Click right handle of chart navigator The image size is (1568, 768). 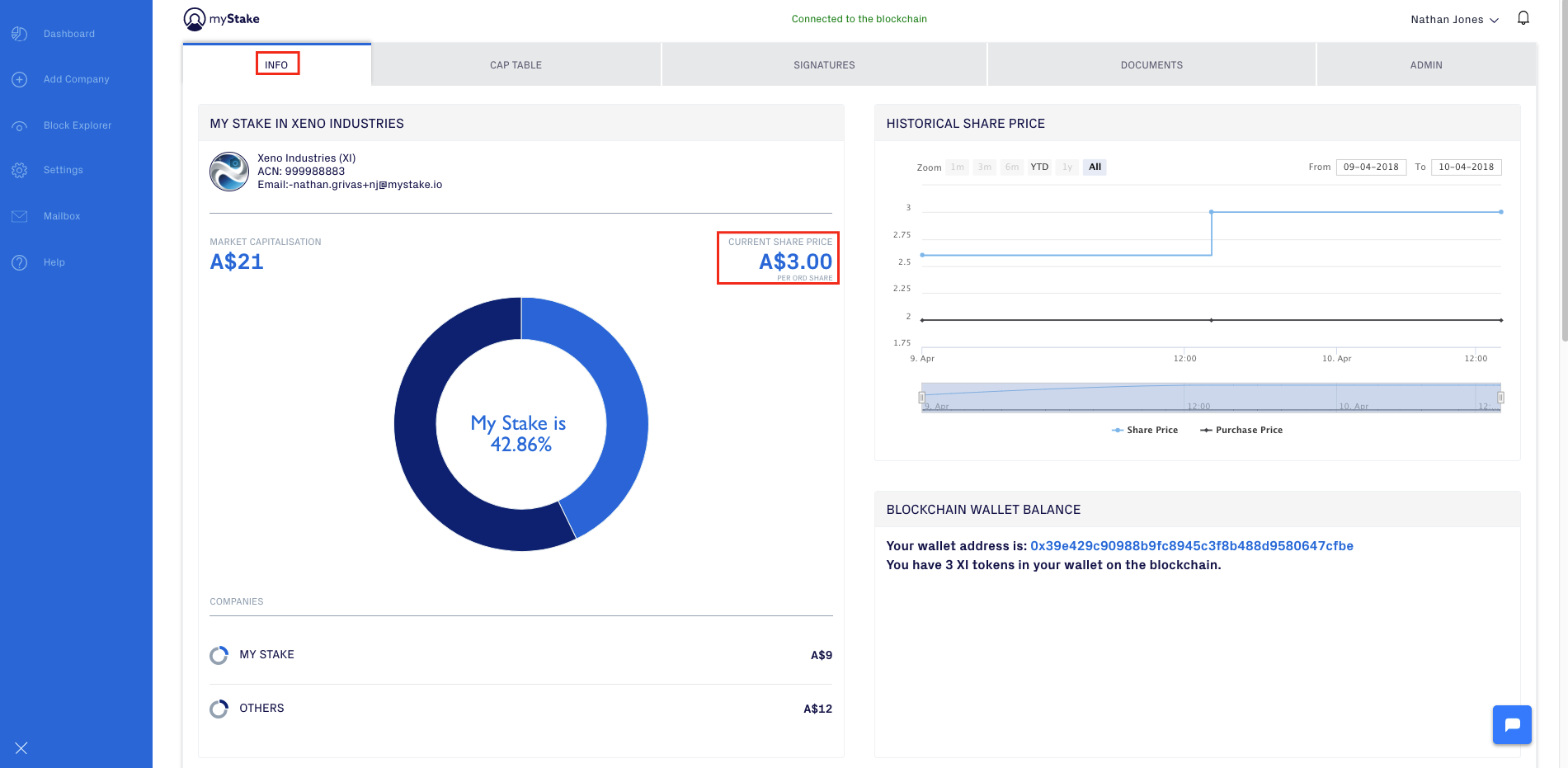[1500, 398]
